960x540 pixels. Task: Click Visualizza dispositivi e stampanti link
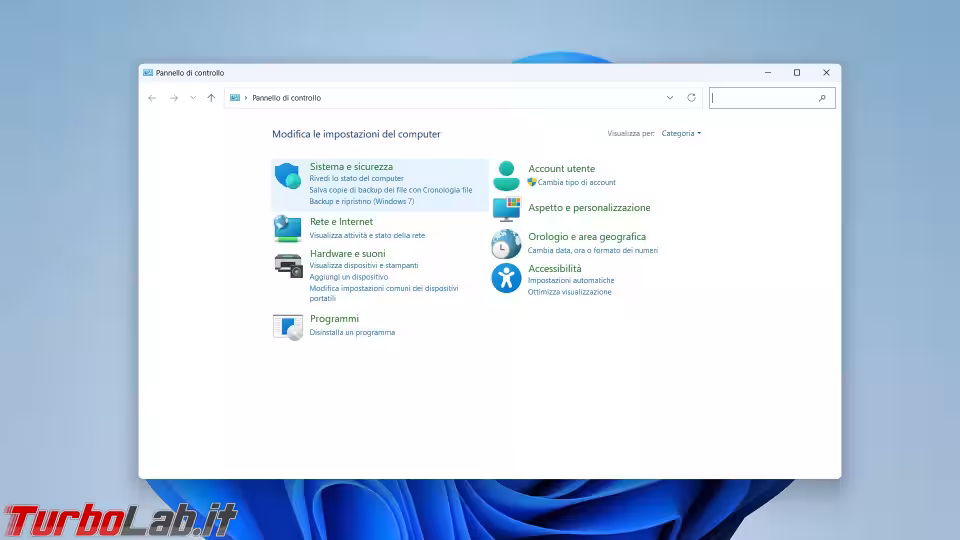tap(364, 266)
